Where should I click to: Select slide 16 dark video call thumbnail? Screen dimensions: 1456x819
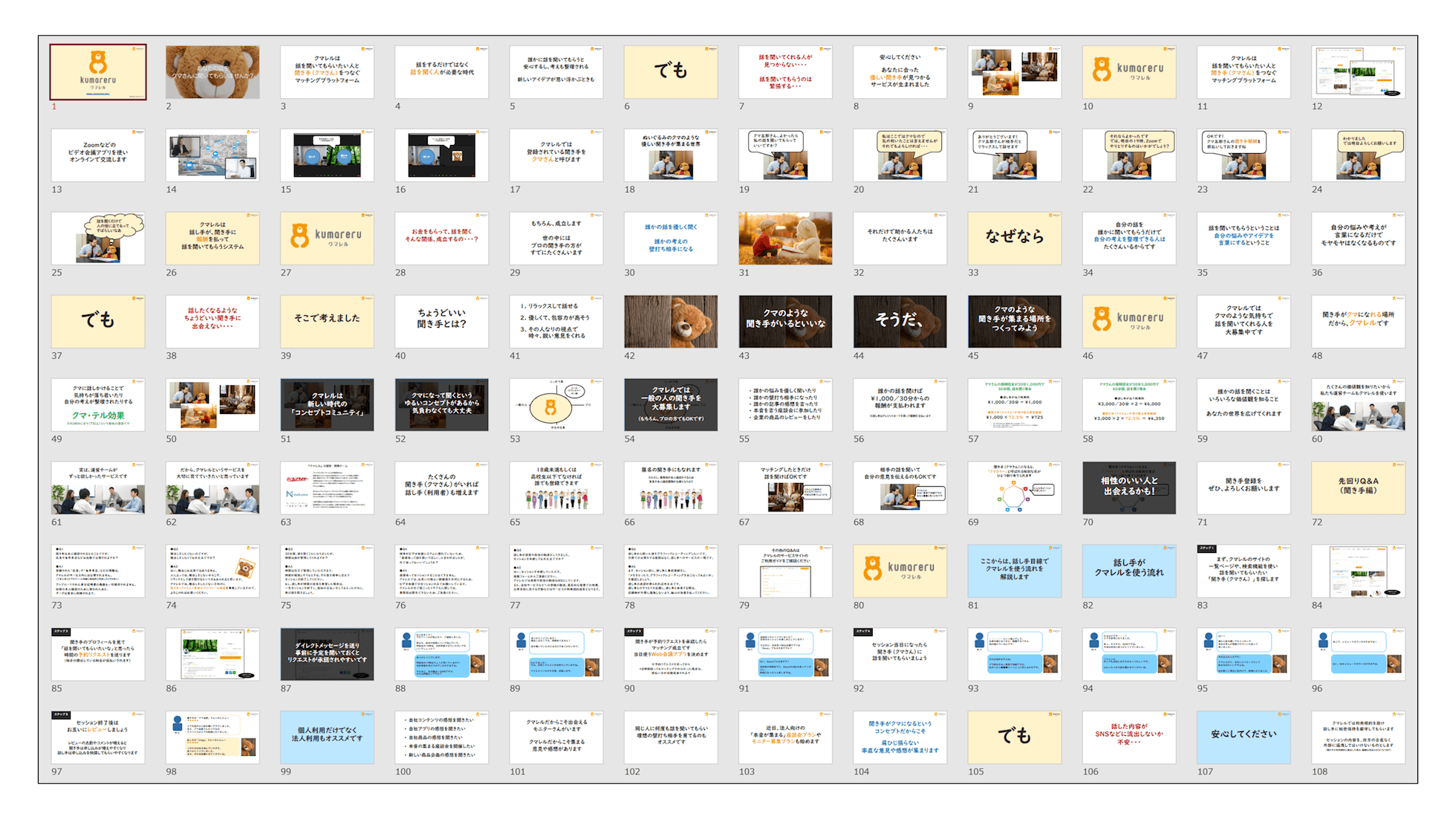[x=442, y=155]
